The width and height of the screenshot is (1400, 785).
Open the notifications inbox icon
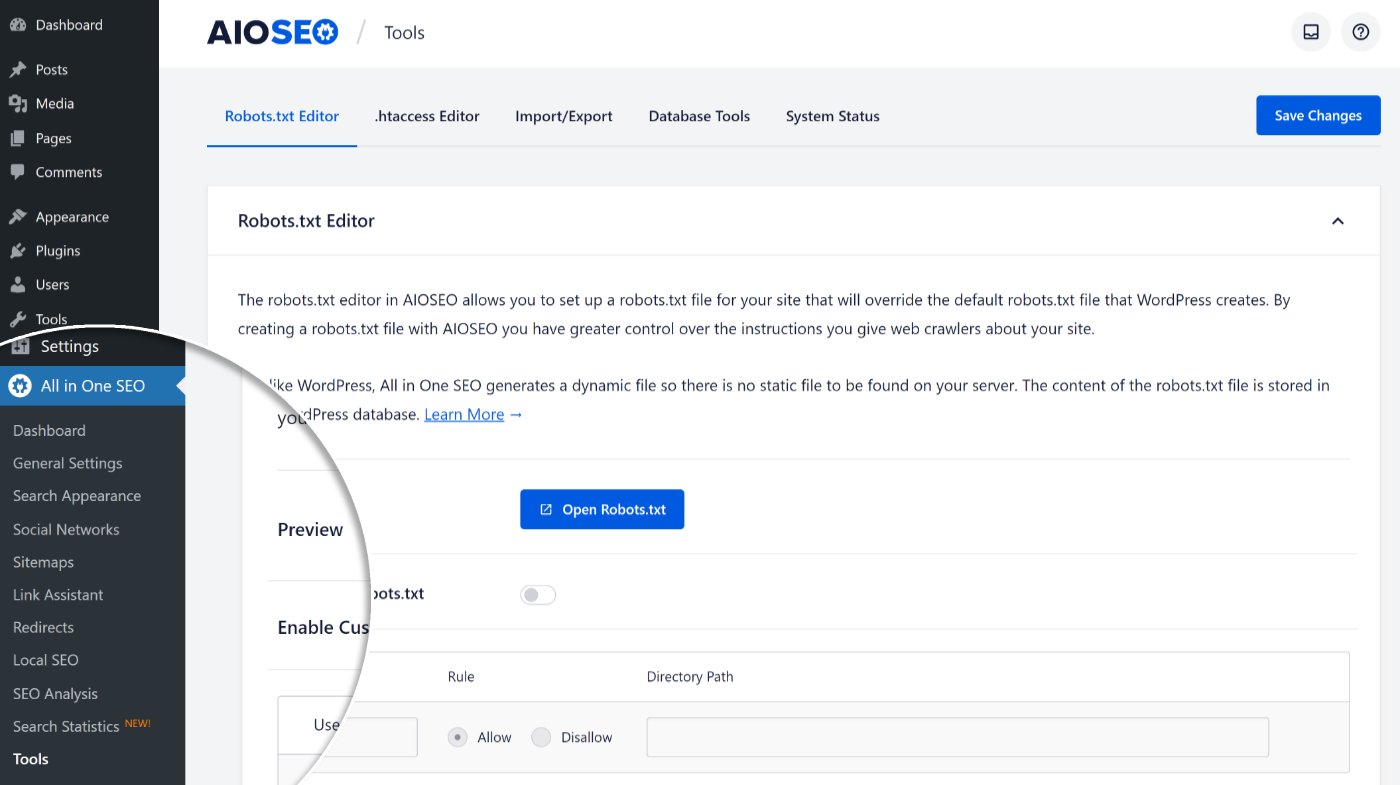(x=1311, y=32)
